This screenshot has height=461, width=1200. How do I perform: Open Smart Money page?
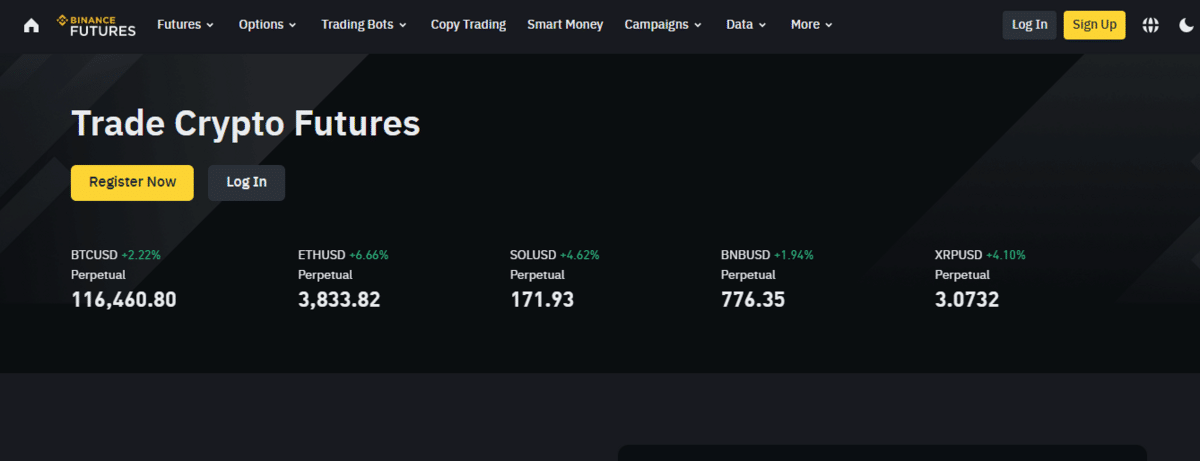pyautogui.click(x=565, y=25)
